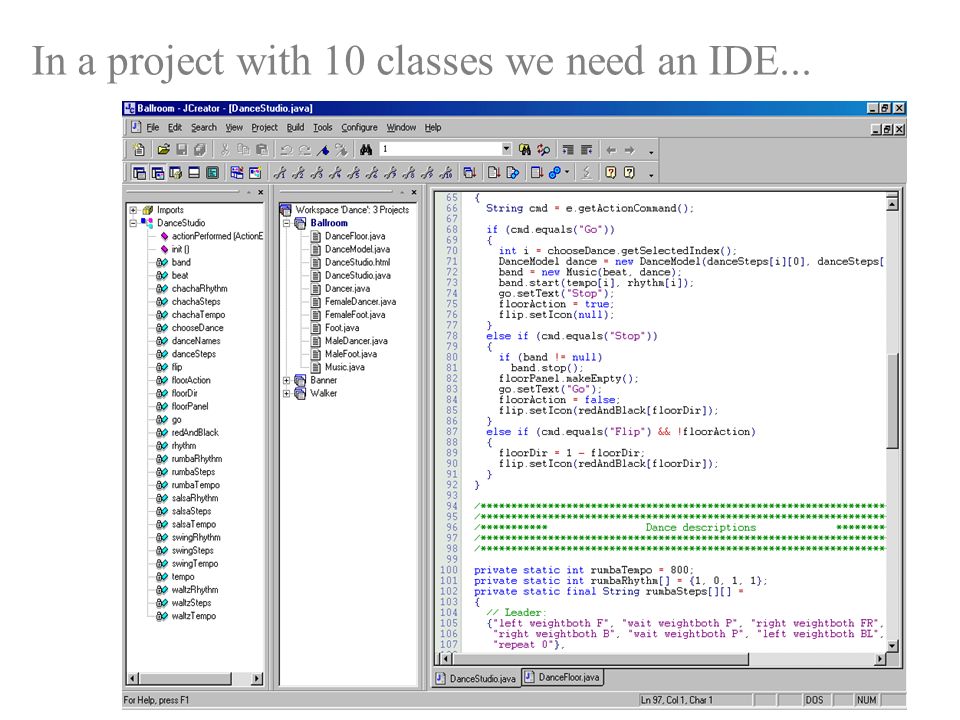Open first toolbar's options chevron

pos(651,151)
